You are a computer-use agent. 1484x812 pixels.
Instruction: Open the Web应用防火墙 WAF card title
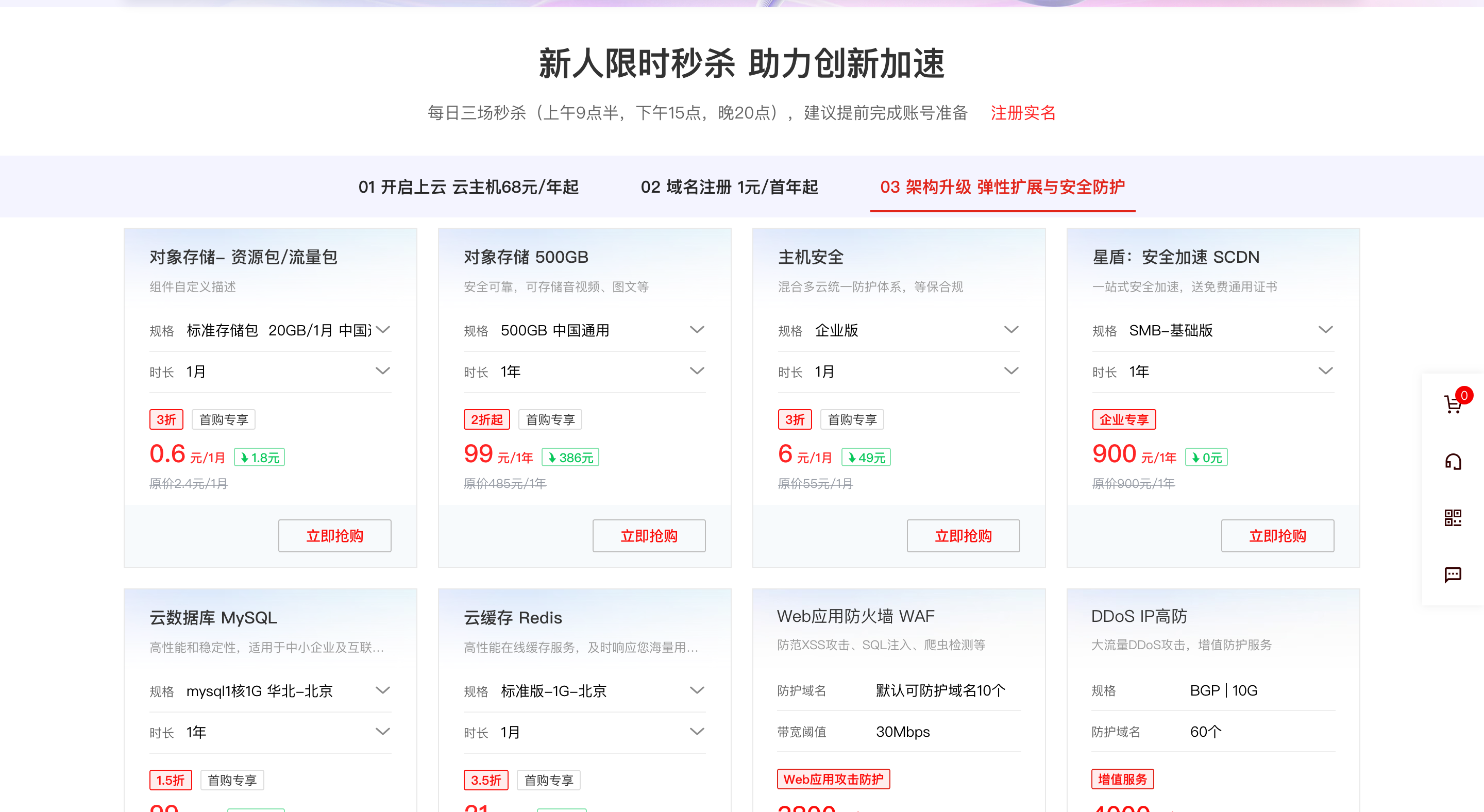tap(855, 616)
